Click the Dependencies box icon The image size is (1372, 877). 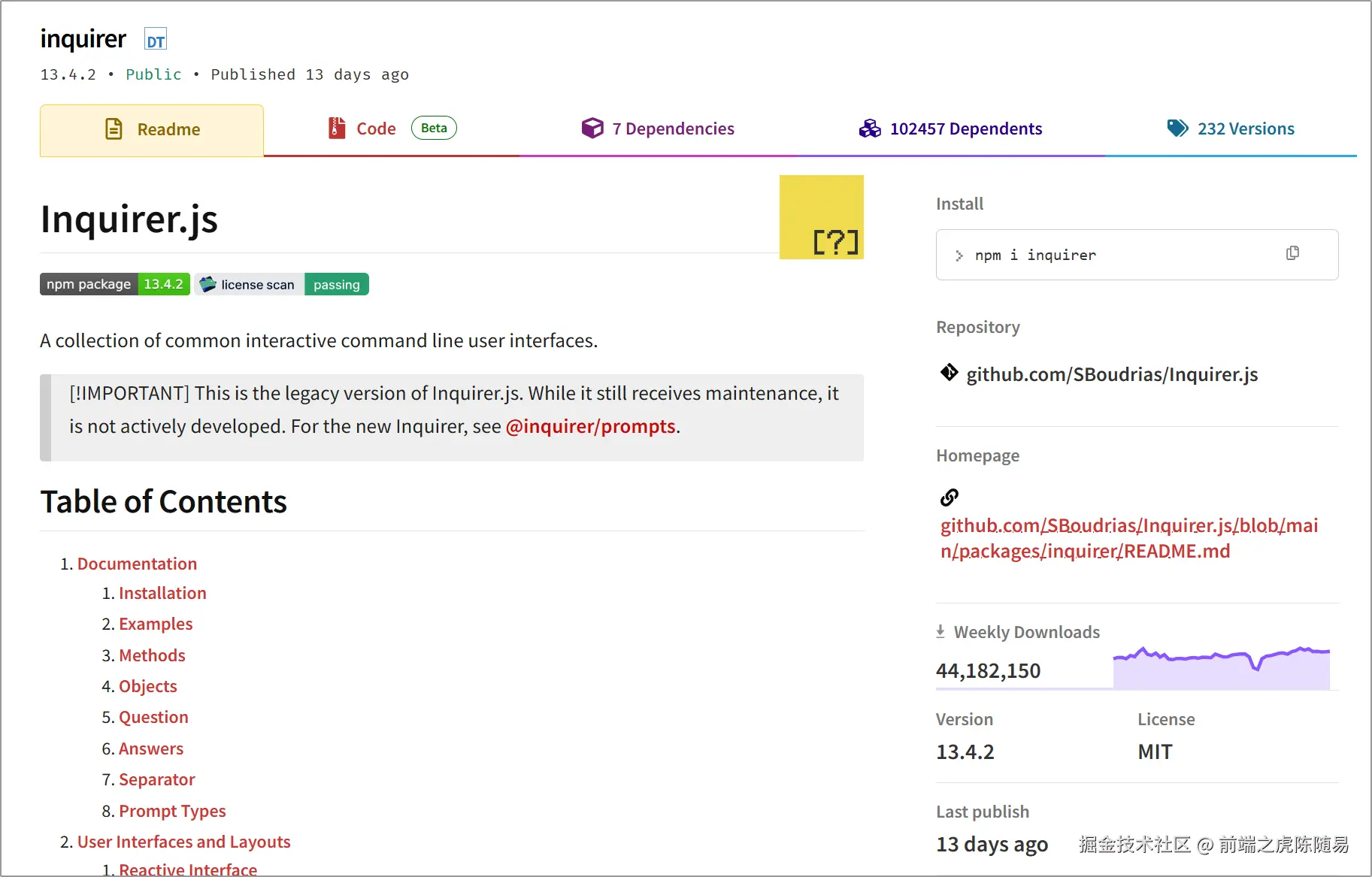tap(592, 129)
